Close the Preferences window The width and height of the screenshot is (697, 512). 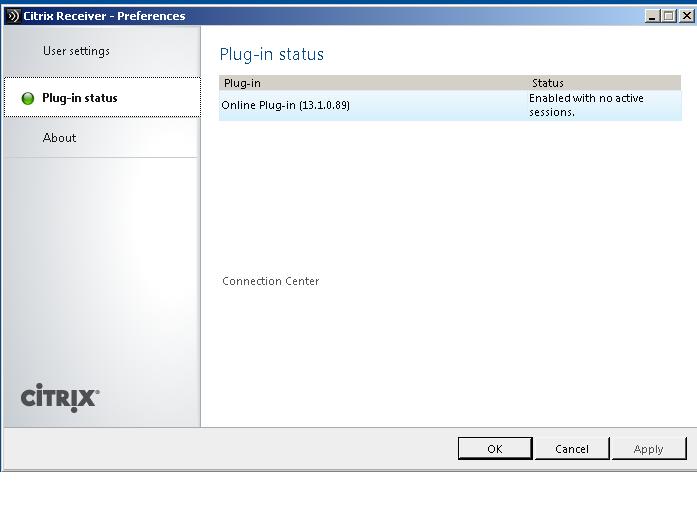click(686, 16)
